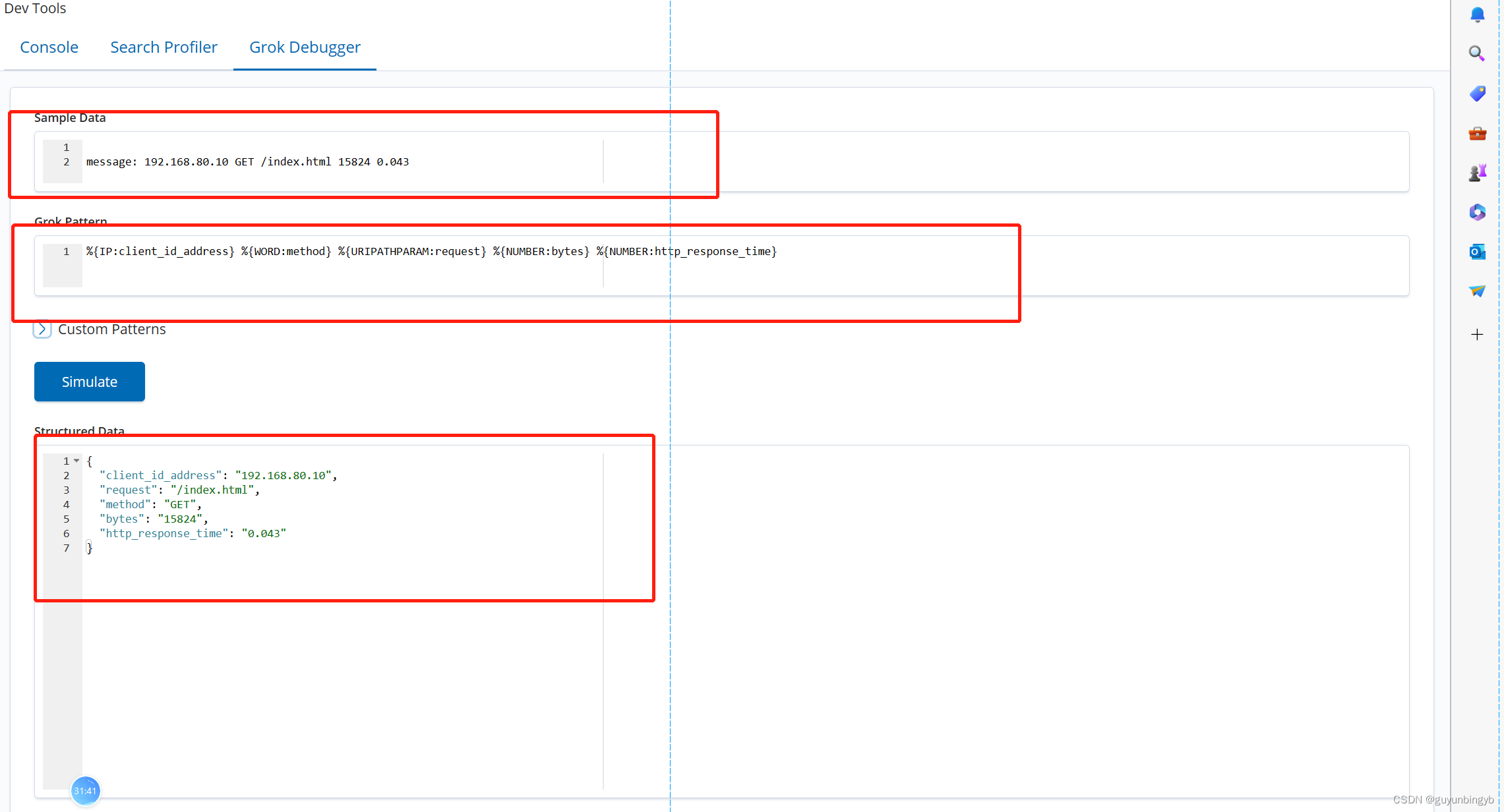This screenshot has height=812, width=1504.
Task: Click the notification bell sidebar icon
Action: pyautogui.click(x=1477, y=14)
